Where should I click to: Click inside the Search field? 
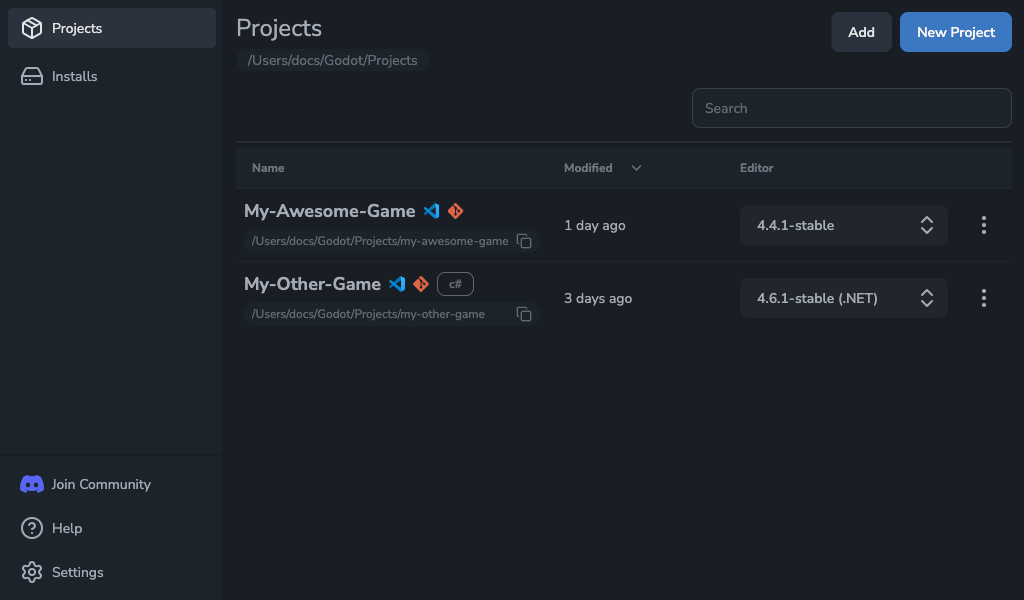(851, 108)
